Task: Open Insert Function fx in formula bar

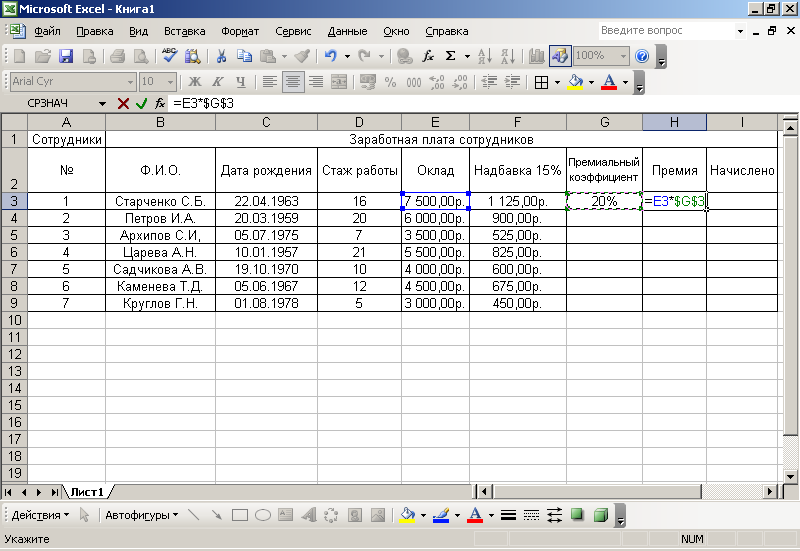Action: pos(160,104)
